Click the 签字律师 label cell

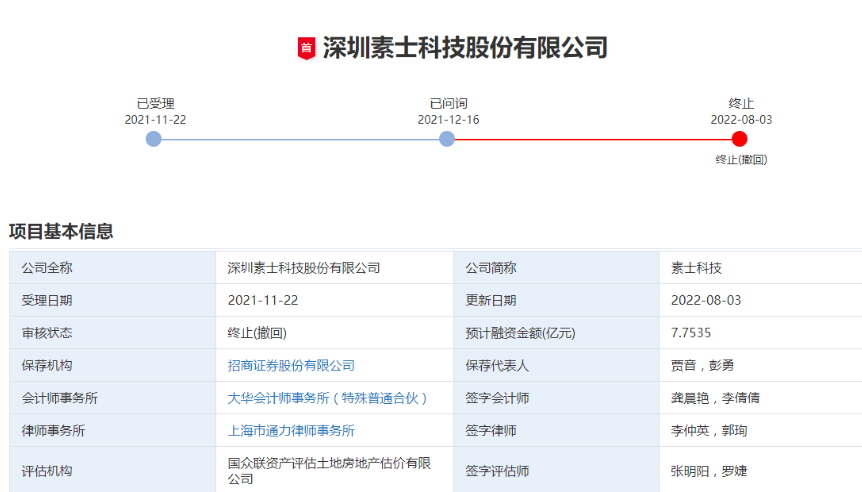coord(556,430)
